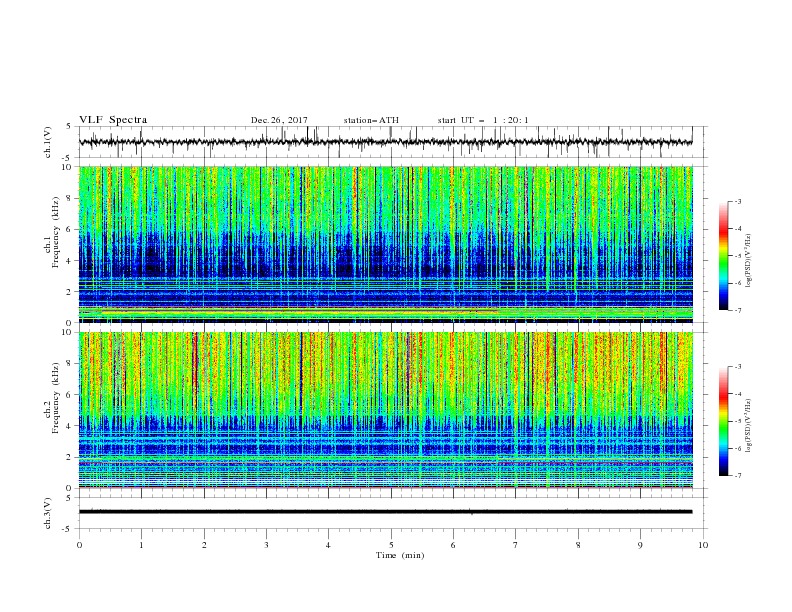
Task: Click the ch.1 "Frequency (kHz)" axis label
Action: tap(56, 233)
